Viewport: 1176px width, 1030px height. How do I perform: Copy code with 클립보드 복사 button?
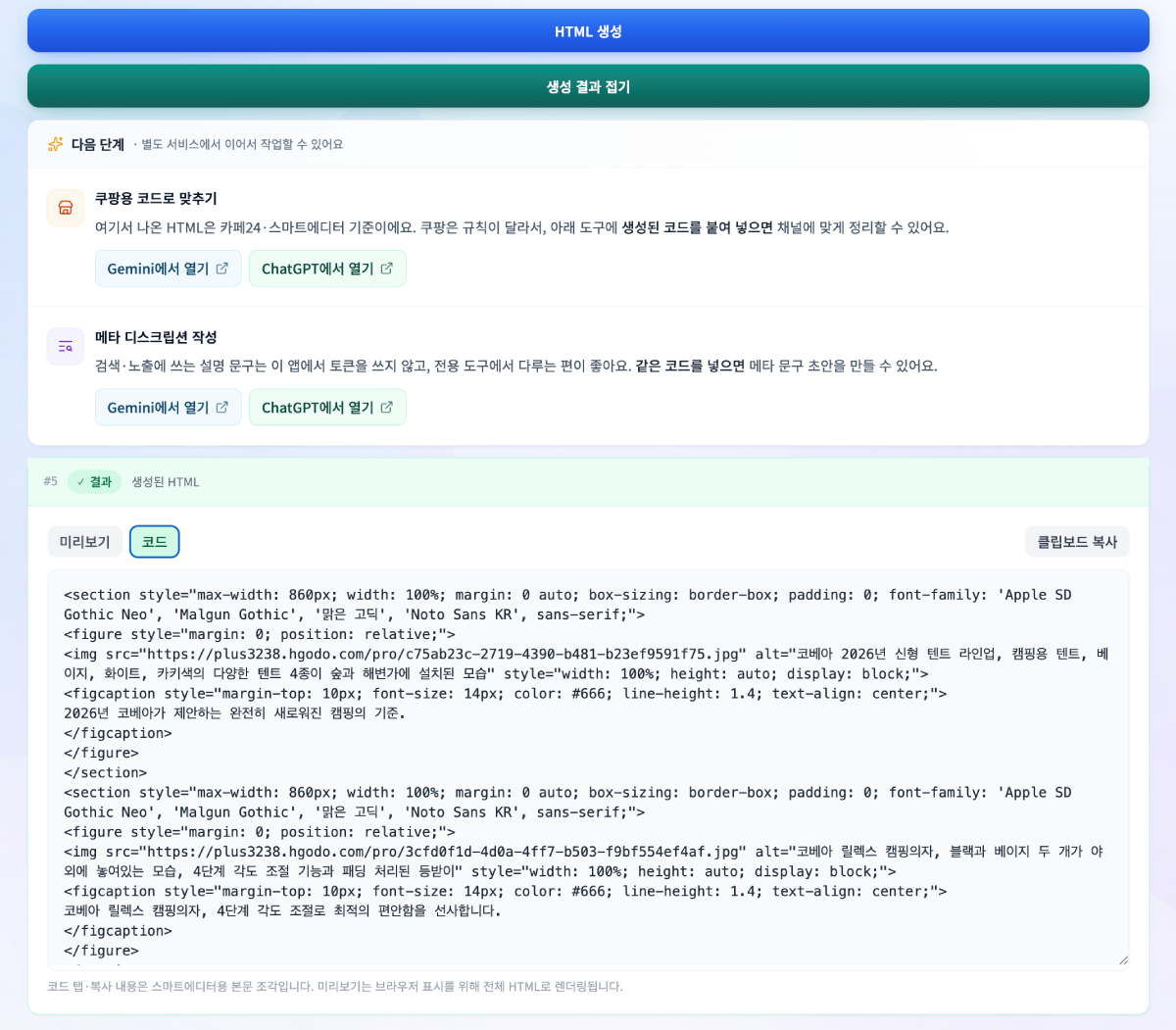[x=1077, y=542]
